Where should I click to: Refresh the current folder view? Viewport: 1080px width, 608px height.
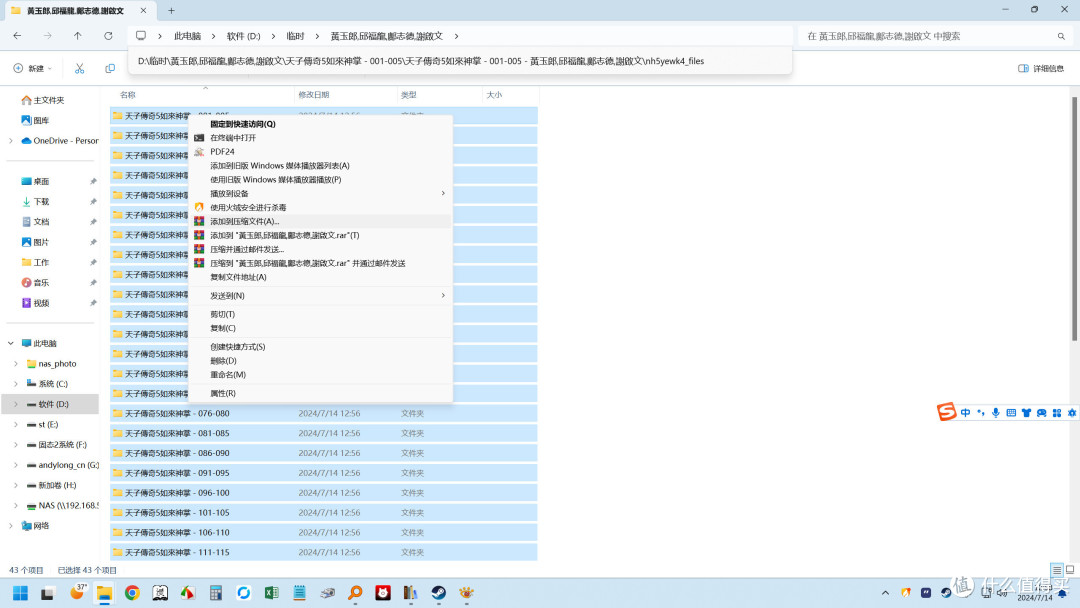108,36
